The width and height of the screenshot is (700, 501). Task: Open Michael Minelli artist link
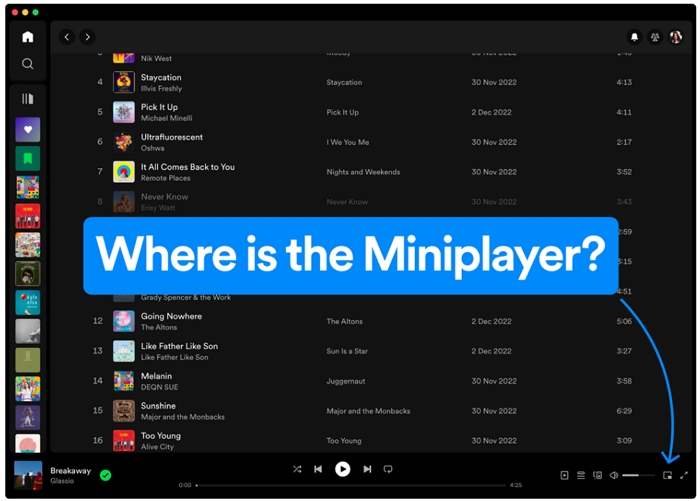pos(167,118)
